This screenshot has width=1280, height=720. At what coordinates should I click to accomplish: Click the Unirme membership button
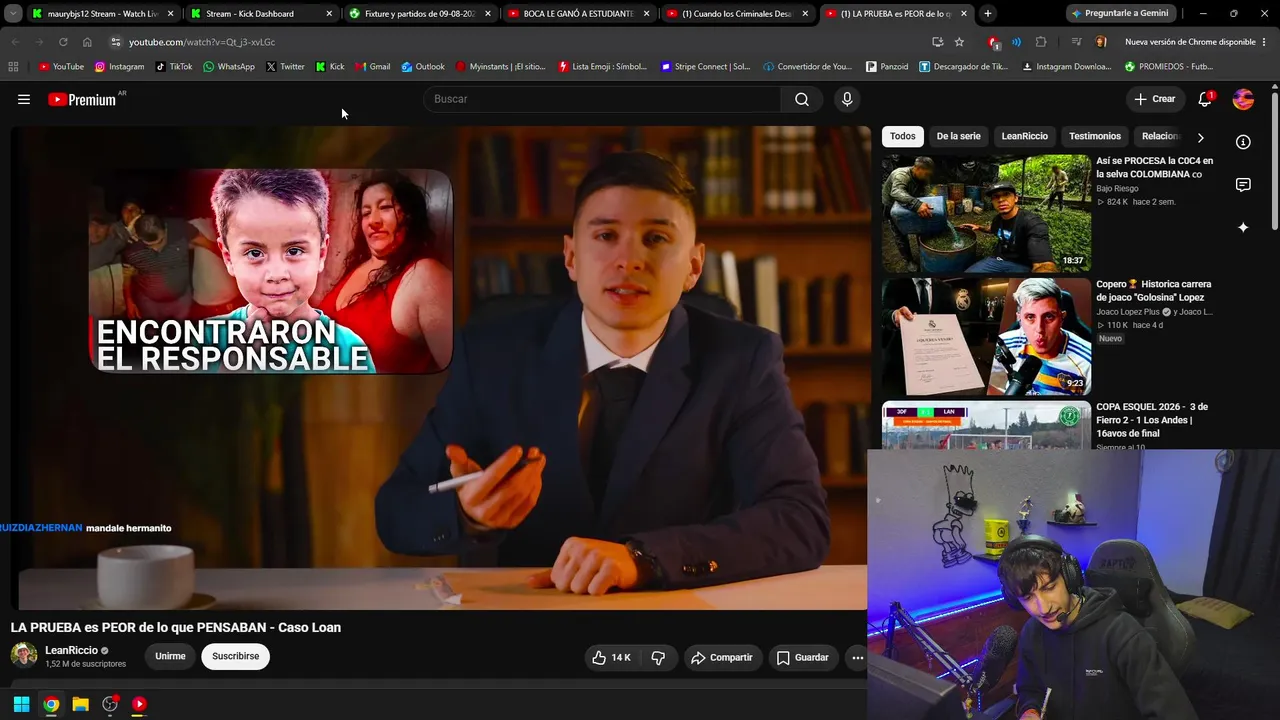pos(170,657)
